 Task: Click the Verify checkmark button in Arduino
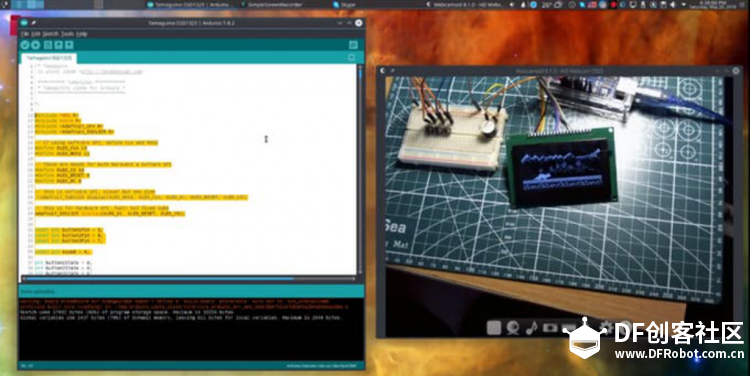click(x=25, y=45)
